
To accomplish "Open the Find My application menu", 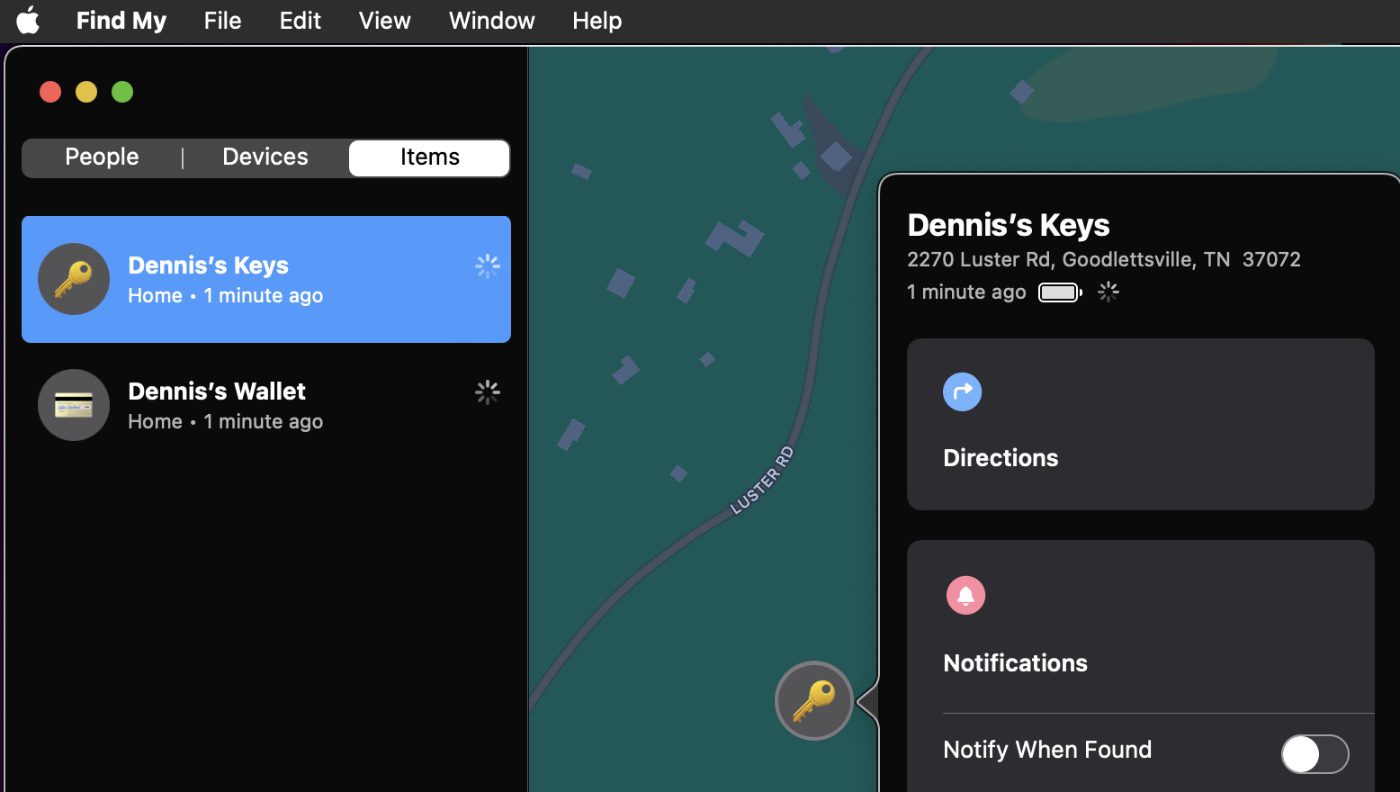I will tap(121, 20).
